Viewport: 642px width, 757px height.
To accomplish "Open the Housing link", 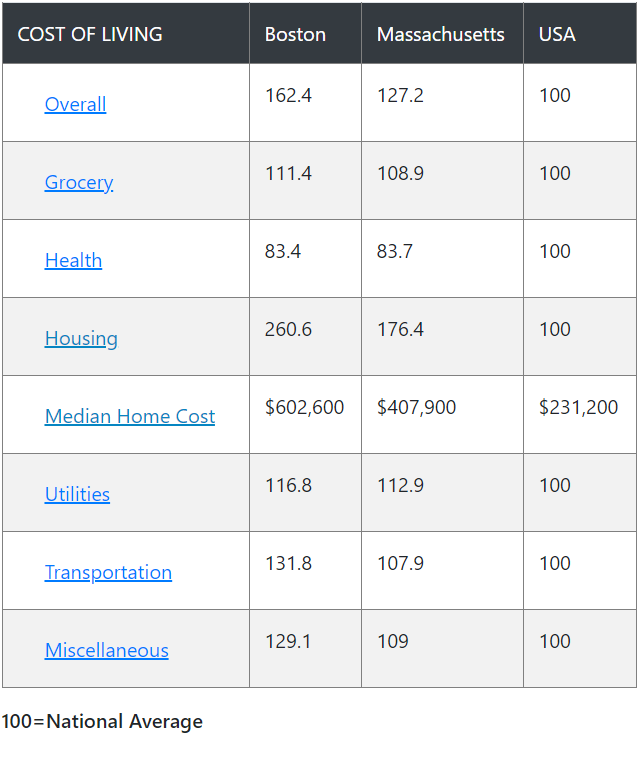I will coord(81,338).
